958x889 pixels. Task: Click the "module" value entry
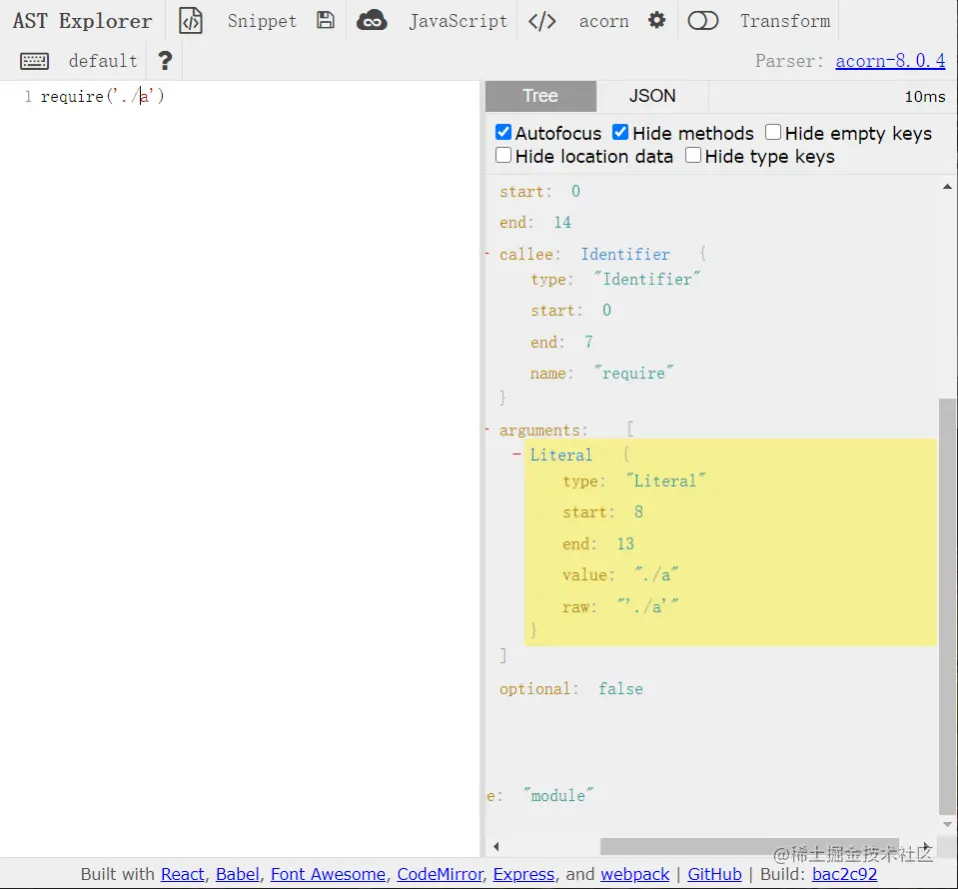558,796
